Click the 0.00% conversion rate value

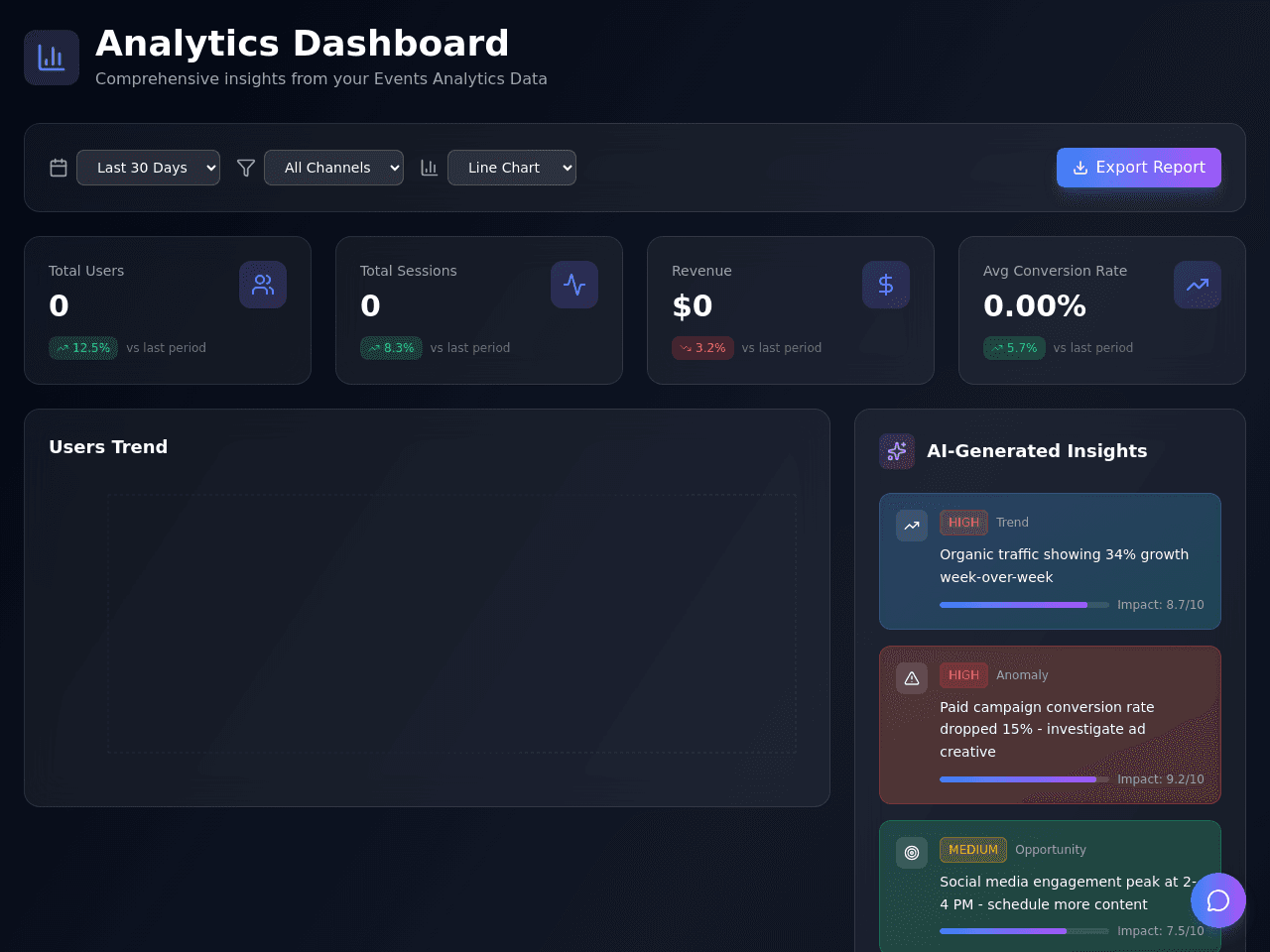pos(1035,306)
